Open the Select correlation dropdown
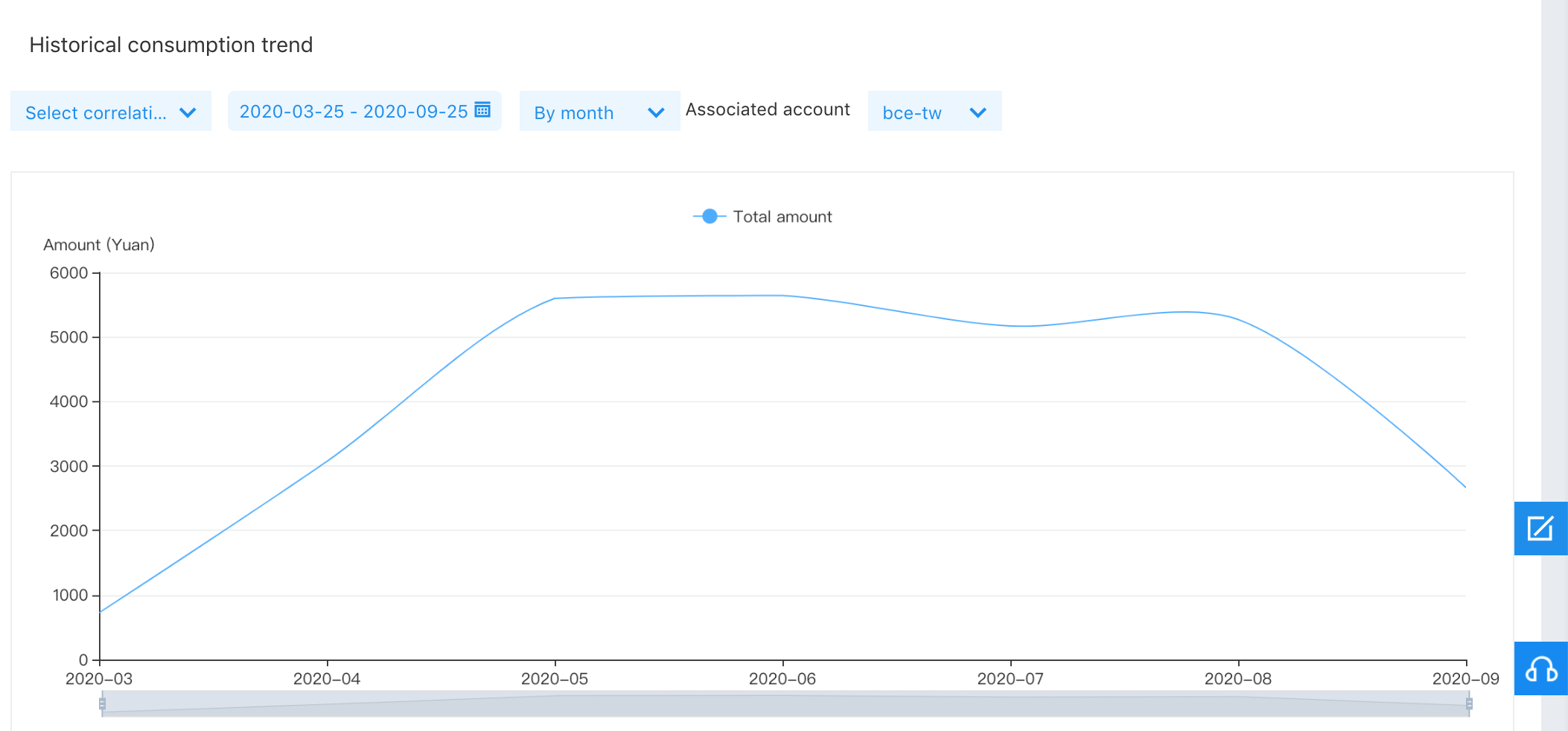The width and height of the screenshot is (1568, 731). tap(111, 112)
